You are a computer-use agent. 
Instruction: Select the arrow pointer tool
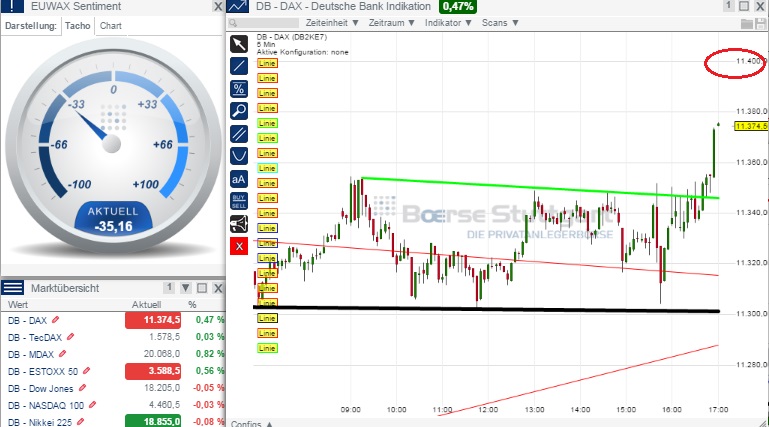coord(239,44)
